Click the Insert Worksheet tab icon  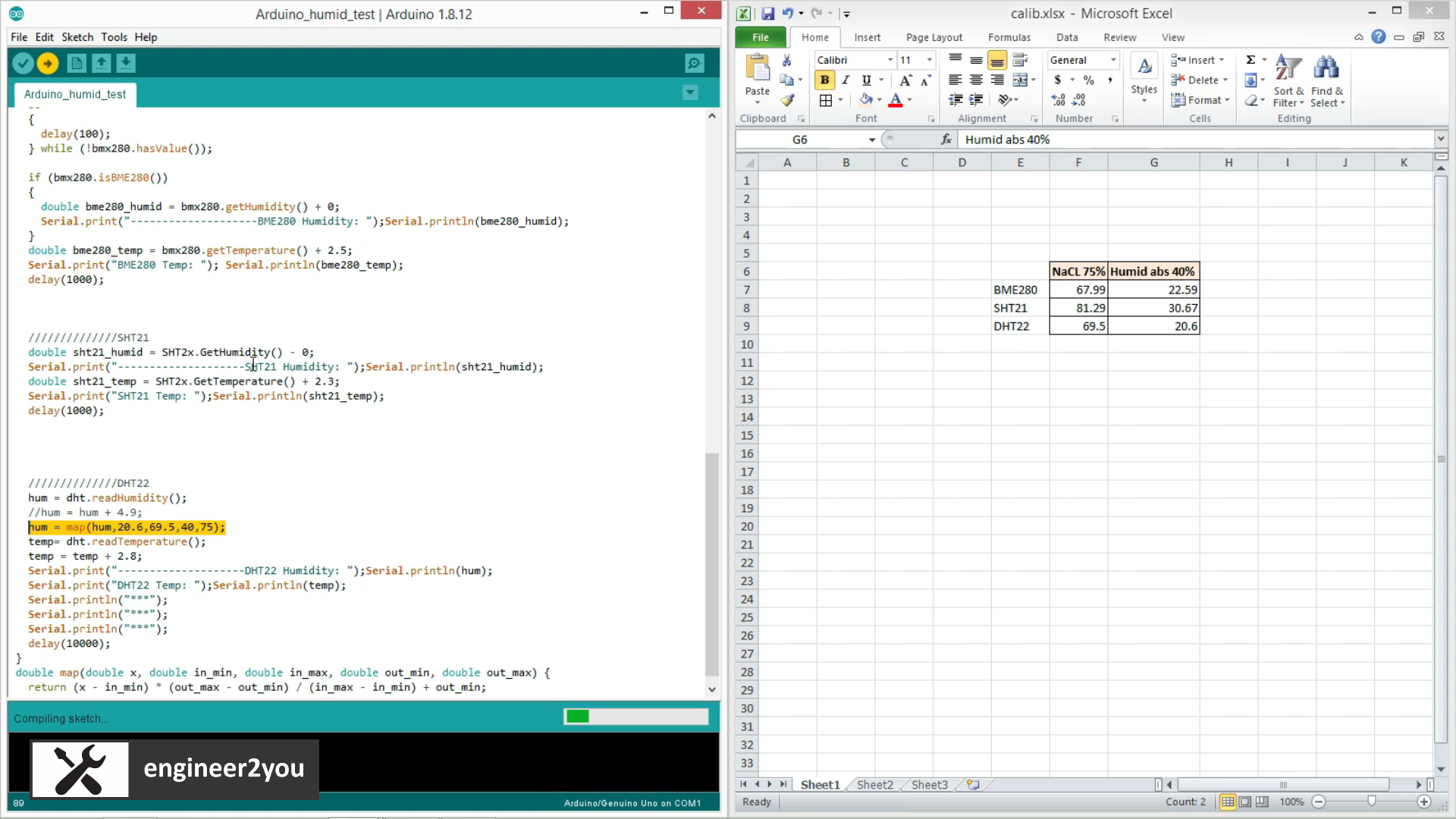[x=973, y=785]
